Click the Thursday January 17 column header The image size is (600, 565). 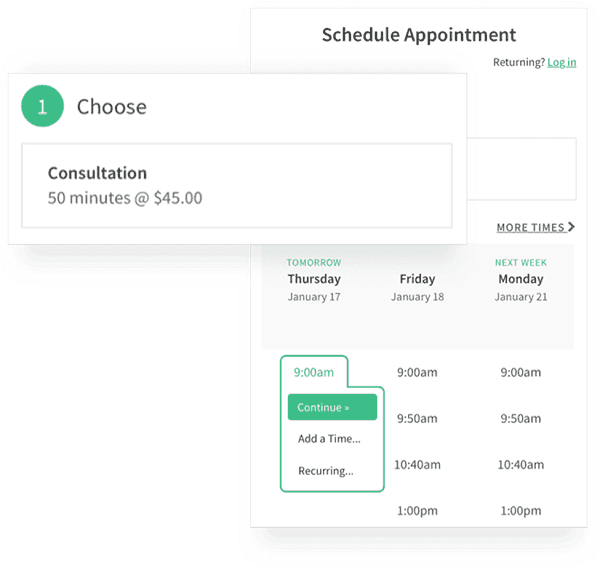(x=314, y=286)
